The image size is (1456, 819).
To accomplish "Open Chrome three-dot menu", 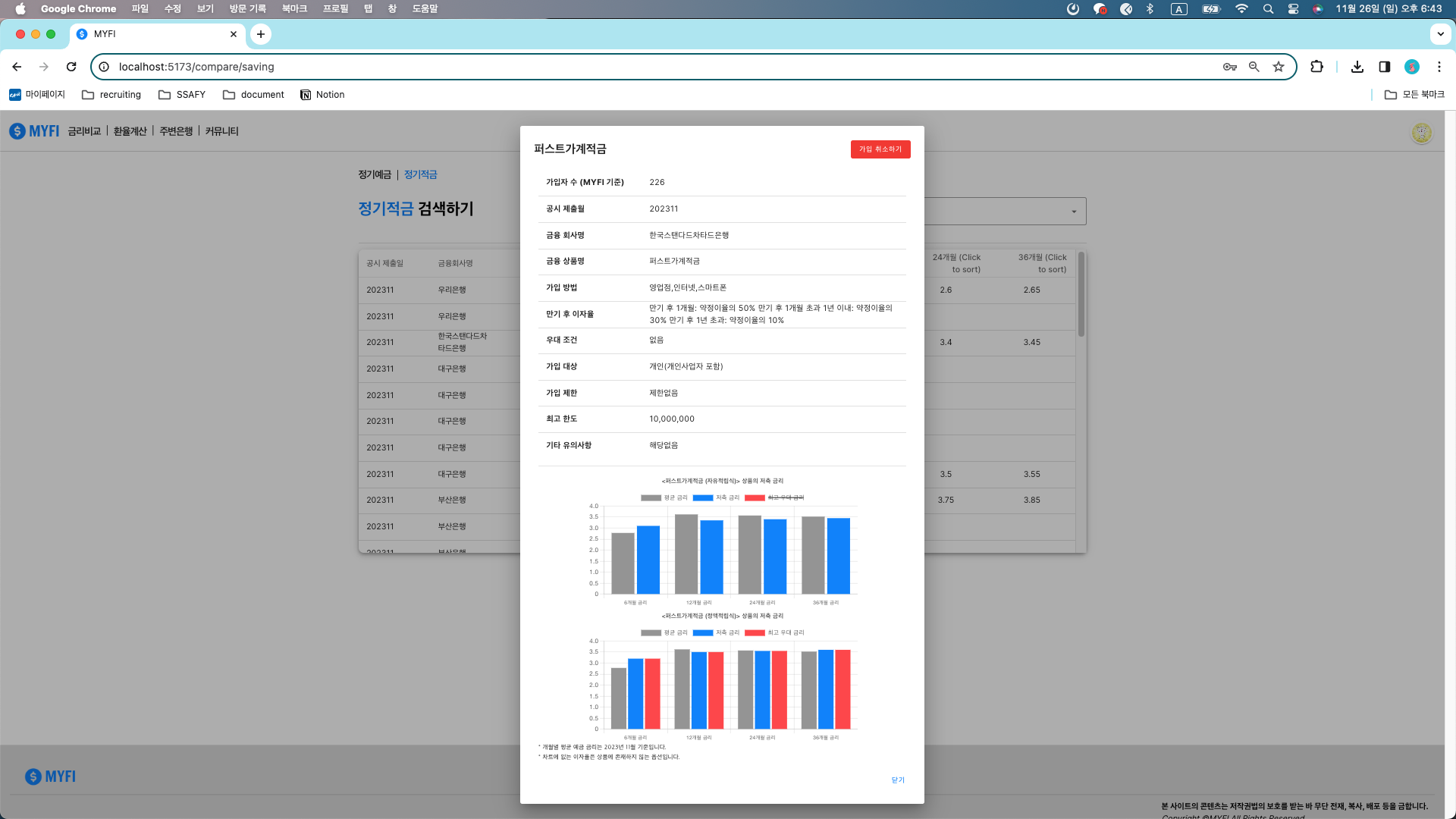I will 1439,67.
